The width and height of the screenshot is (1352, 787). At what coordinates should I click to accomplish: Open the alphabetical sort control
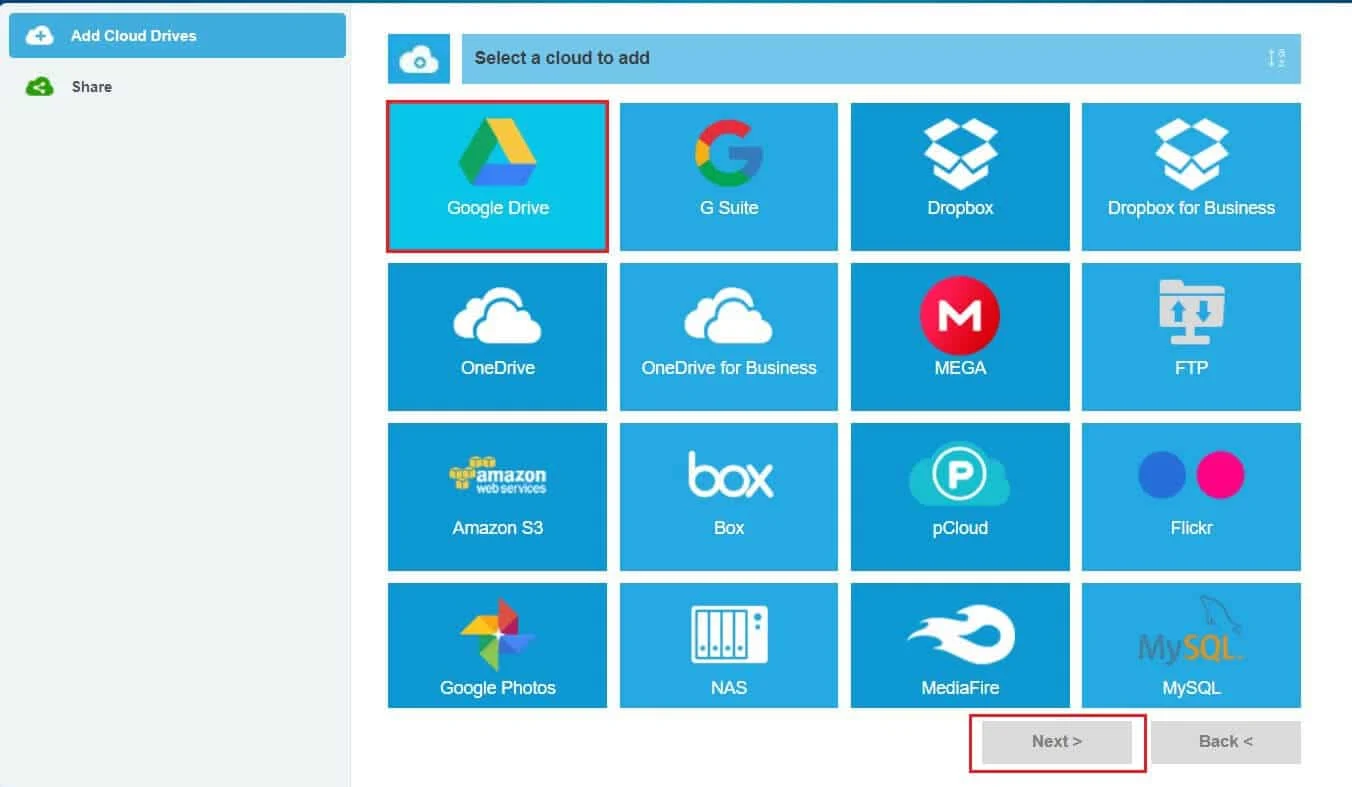click(x=1276, y=58)
